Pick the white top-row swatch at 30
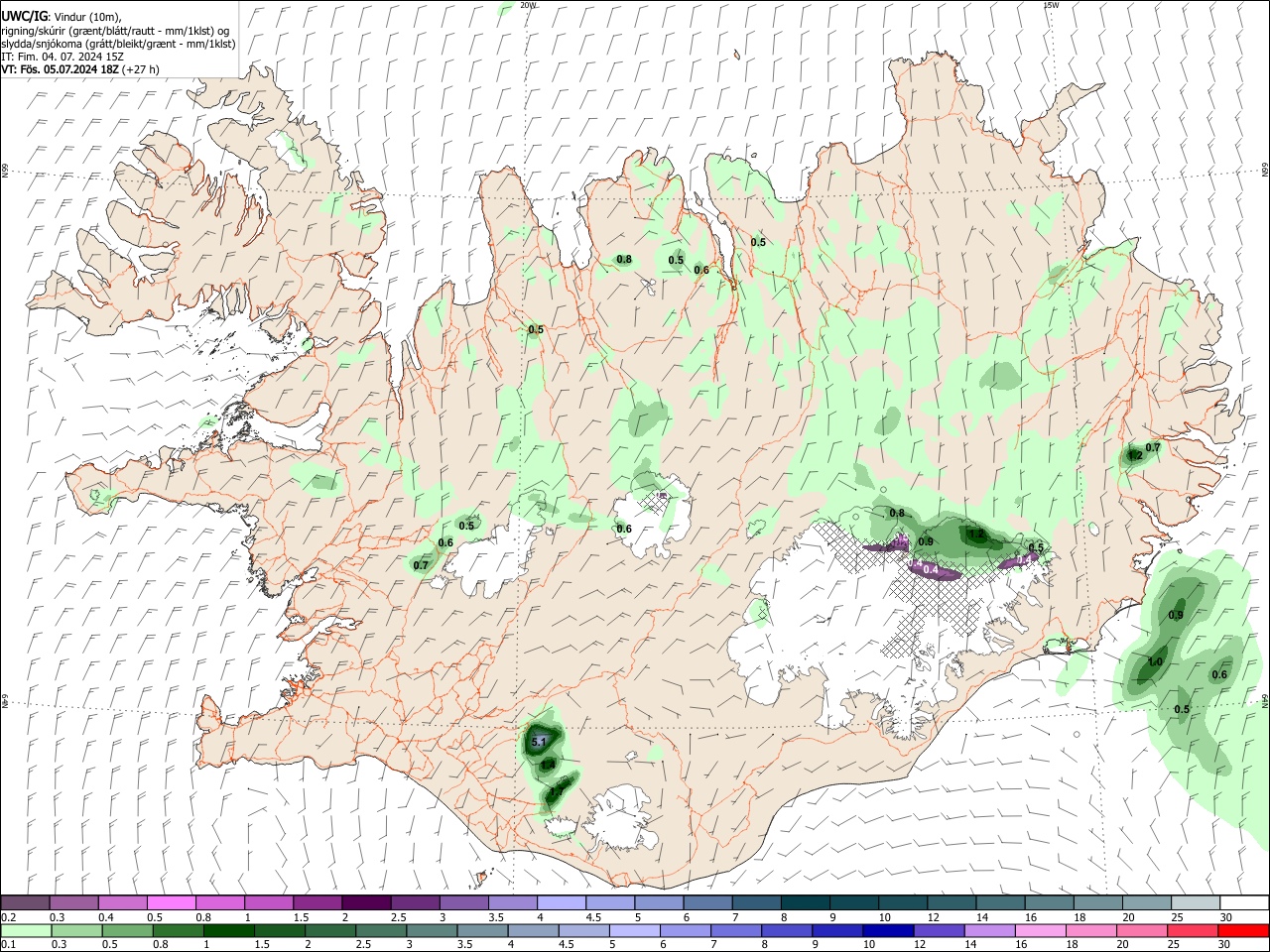 pos(1242,902)
